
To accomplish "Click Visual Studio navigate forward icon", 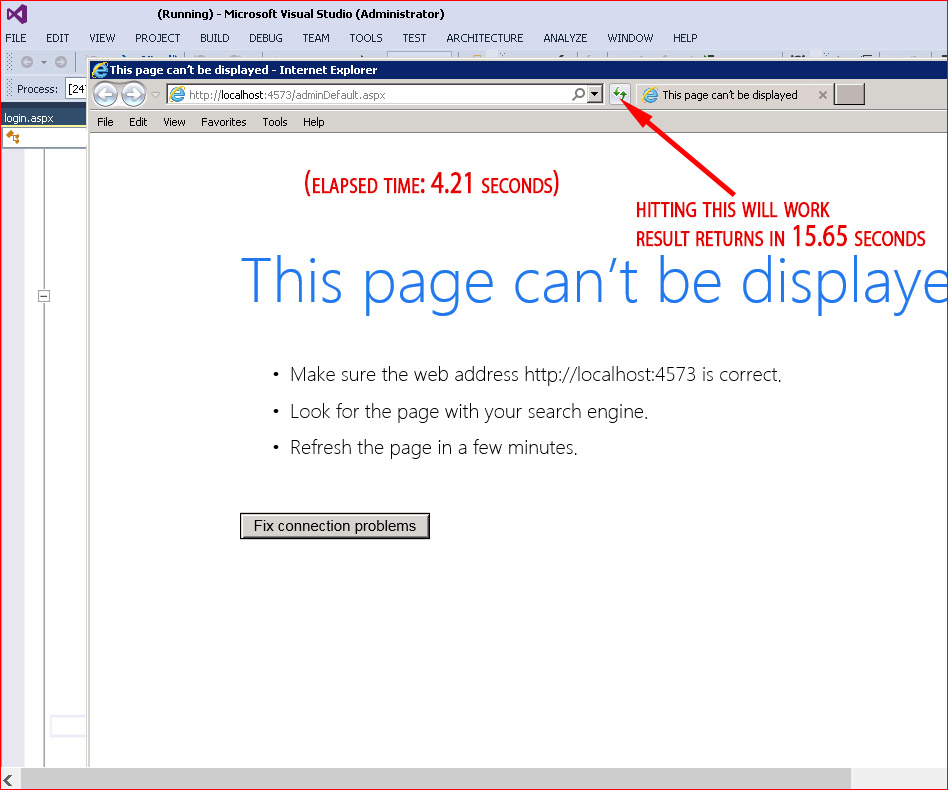I will pyautogui.click(x=60, y=62).
